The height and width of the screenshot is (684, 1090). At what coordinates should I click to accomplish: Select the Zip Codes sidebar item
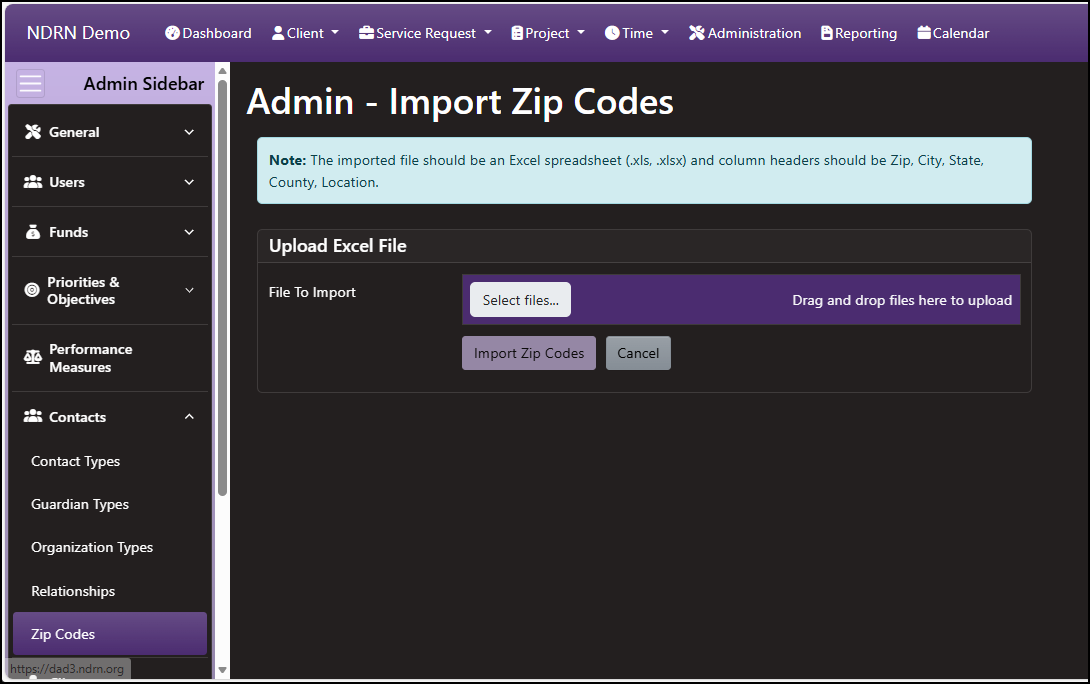[x=110, y=634]
